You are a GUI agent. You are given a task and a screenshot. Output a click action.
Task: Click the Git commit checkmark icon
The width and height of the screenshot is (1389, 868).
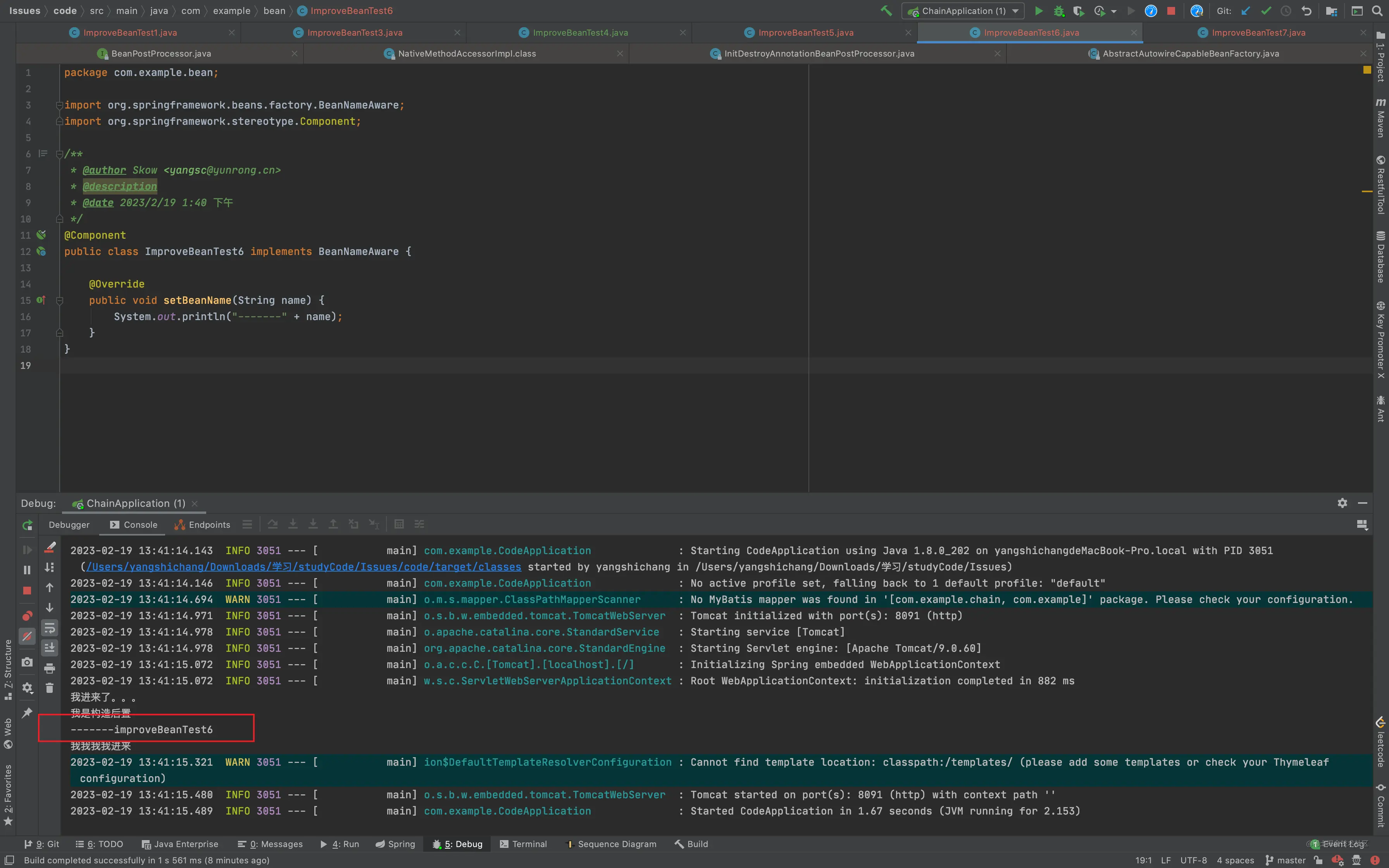1266,11
